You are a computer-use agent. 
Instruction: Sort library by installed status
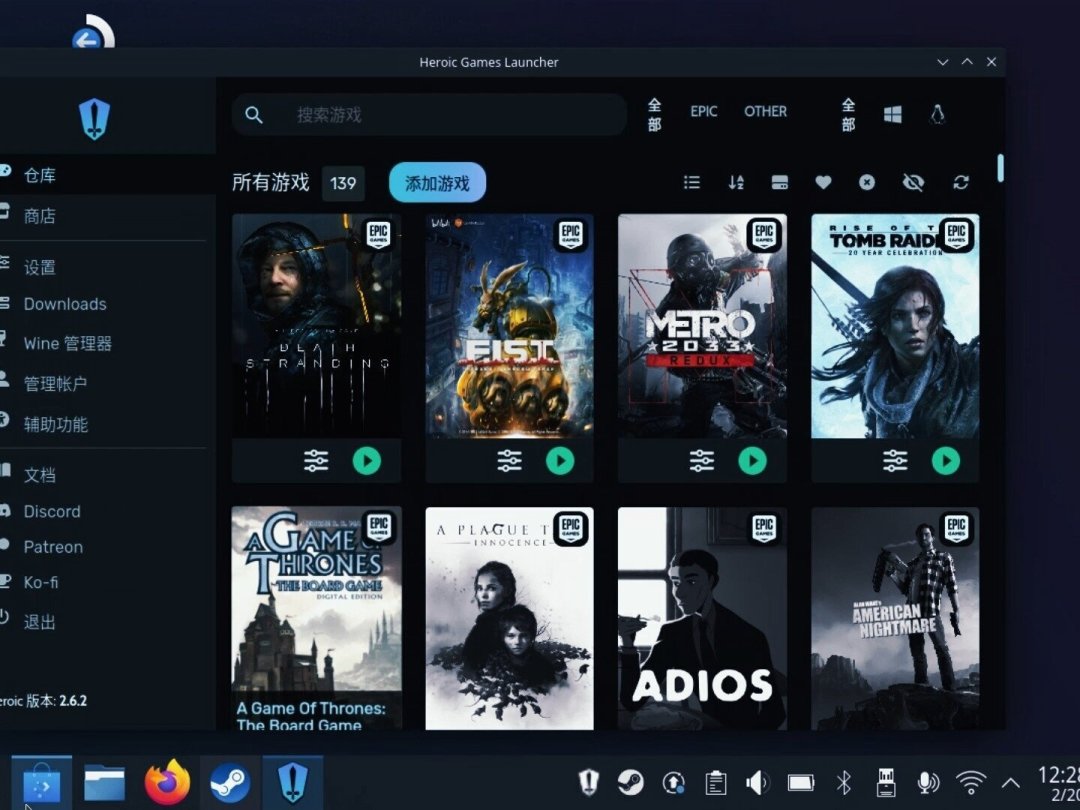click(780, 182)
